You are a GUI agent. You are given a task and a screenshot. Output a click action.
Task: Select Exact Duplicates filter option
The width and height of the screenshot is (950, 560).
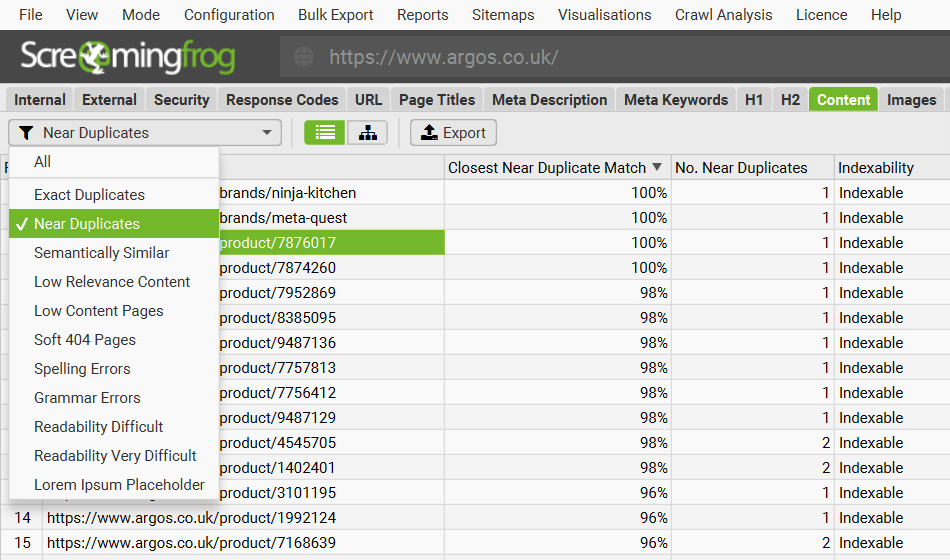(89, 195)
